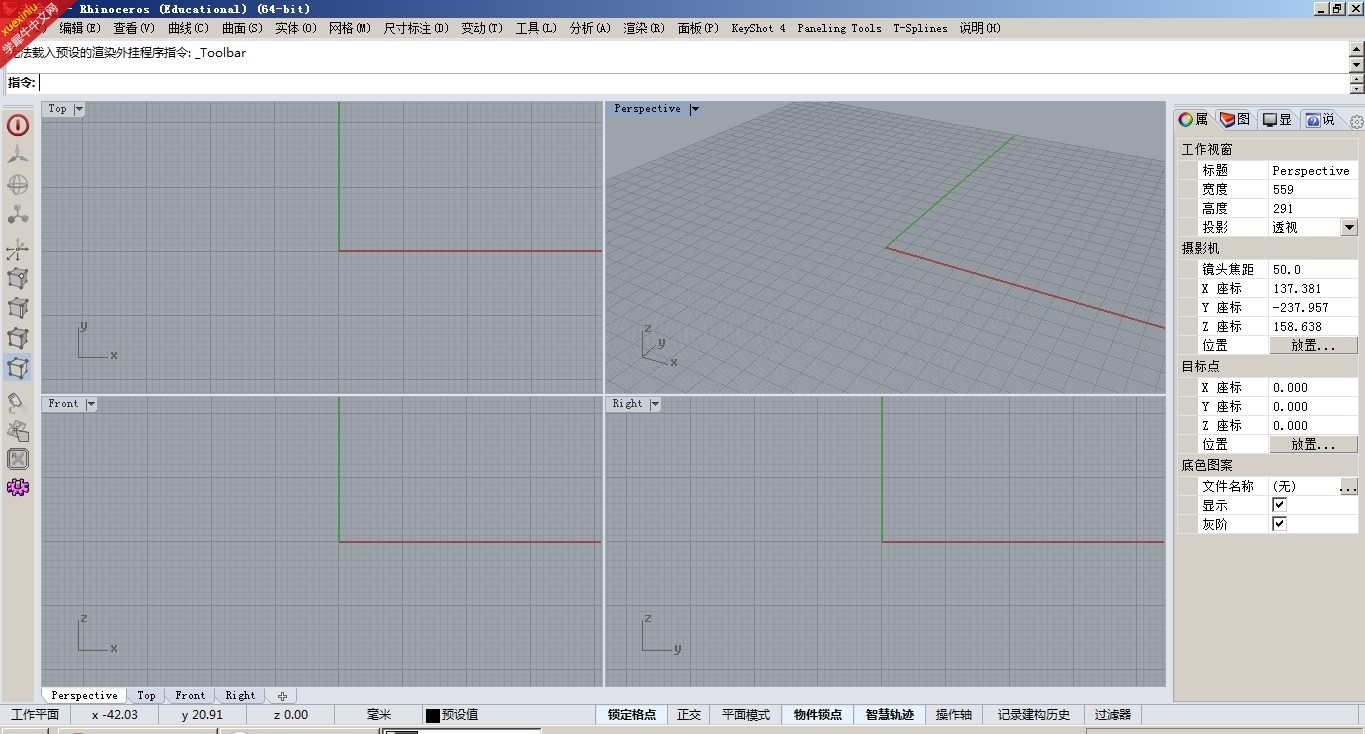The image size is (1365, 734).
Task: Open the 分析(A) menu
Action: tap(590, 28)
